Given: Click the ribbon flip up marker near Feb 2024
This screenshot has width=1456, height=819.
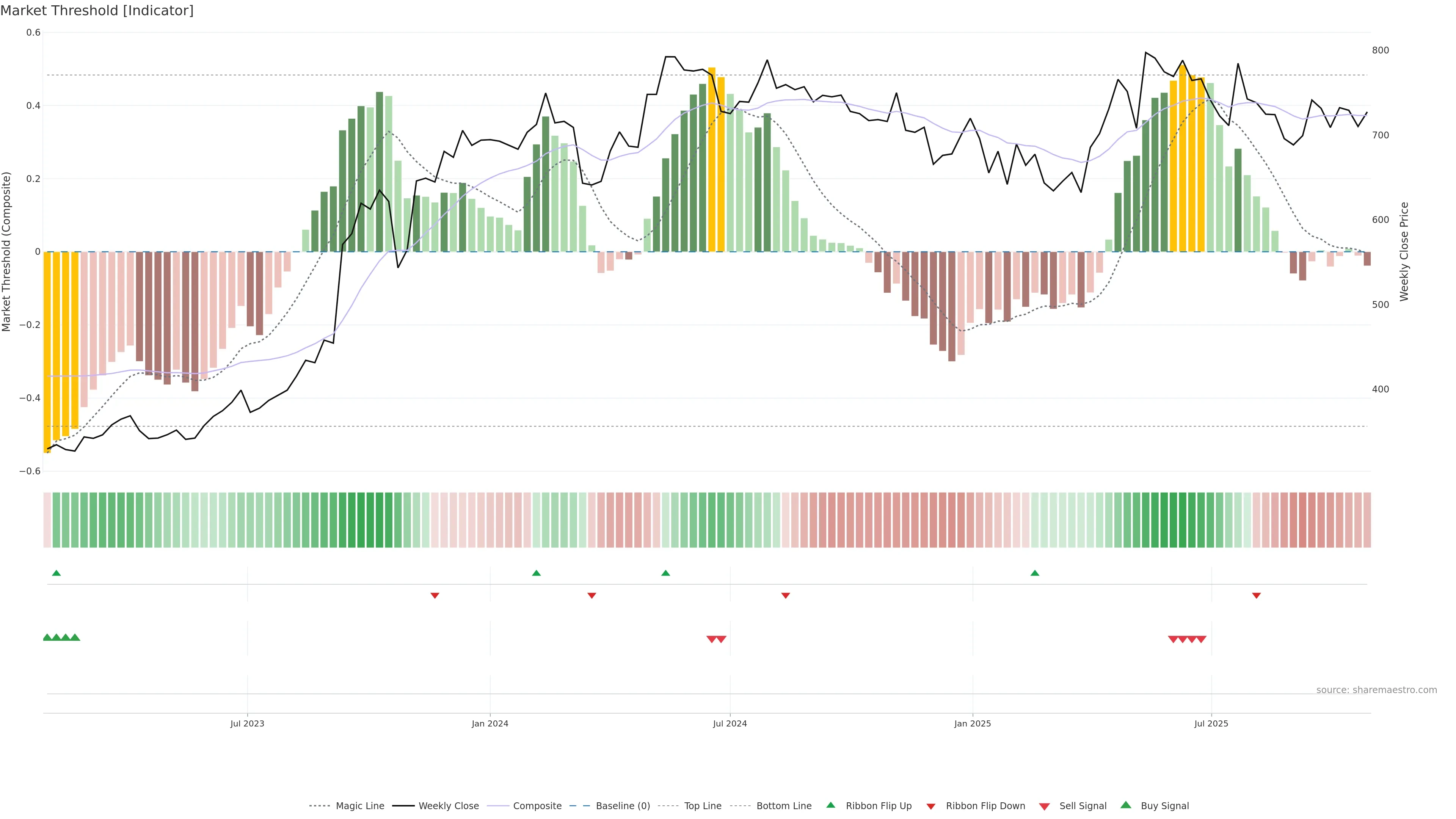Looking at the screenshot, I should click(x=537, y=573).
